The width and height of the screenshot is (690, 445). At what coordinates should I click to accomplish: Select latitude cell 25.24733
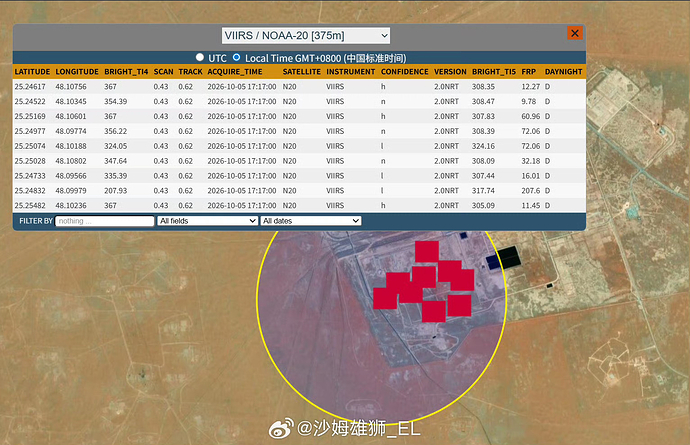tap(30, 176)
